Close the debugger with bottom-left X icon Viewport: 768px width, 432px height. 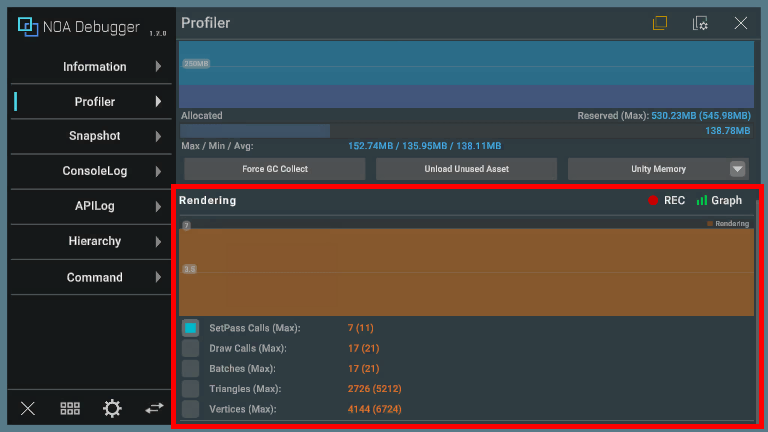coord(28,408)
